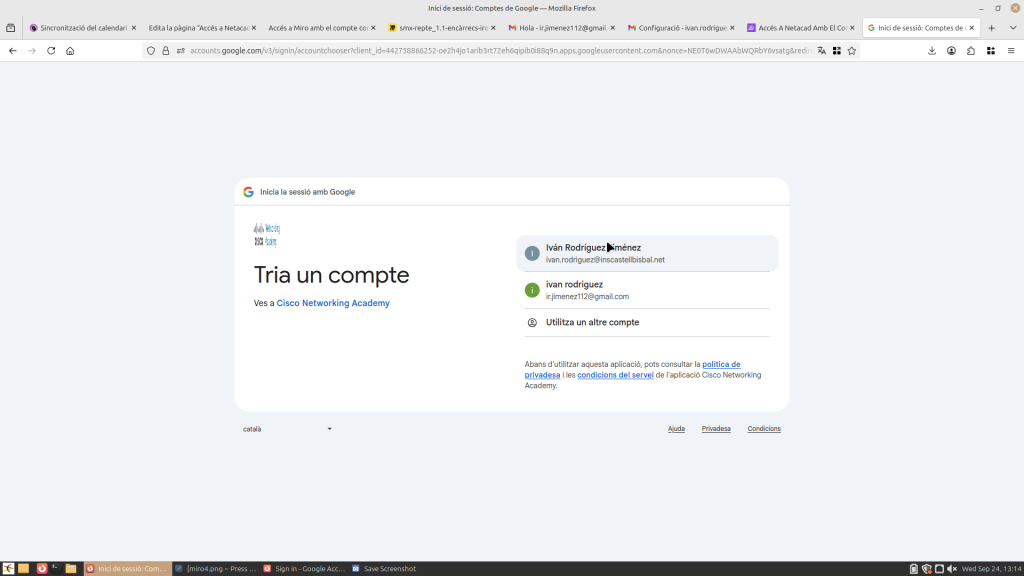Click the back navigation arrow
The height and width of the screenshot is (576, 1024).
coord(12,50)
